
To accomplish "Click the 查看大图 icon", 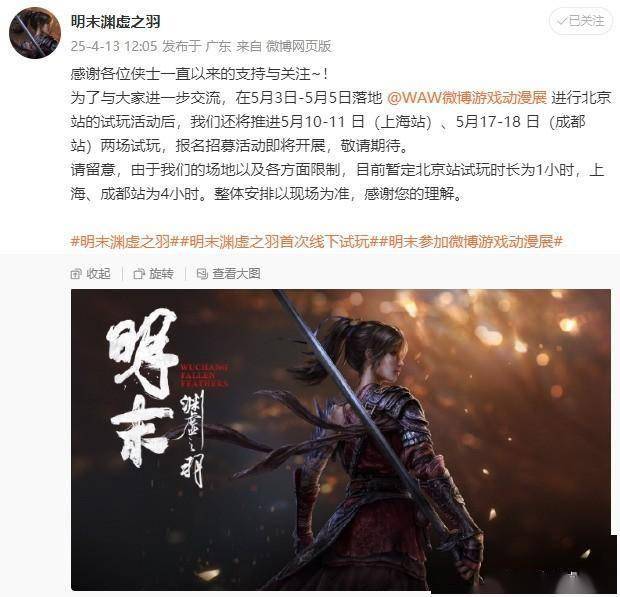I will [x=202, y=274].
